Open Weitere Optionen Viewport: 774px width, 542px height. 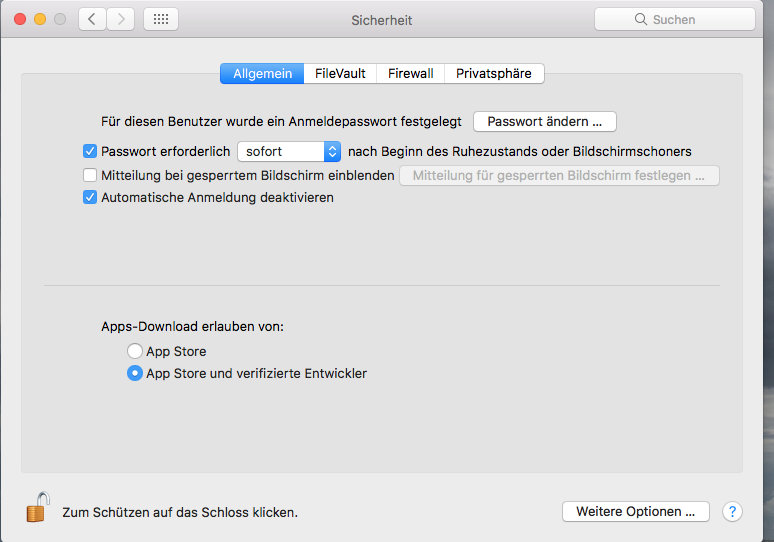pos(635,512)
